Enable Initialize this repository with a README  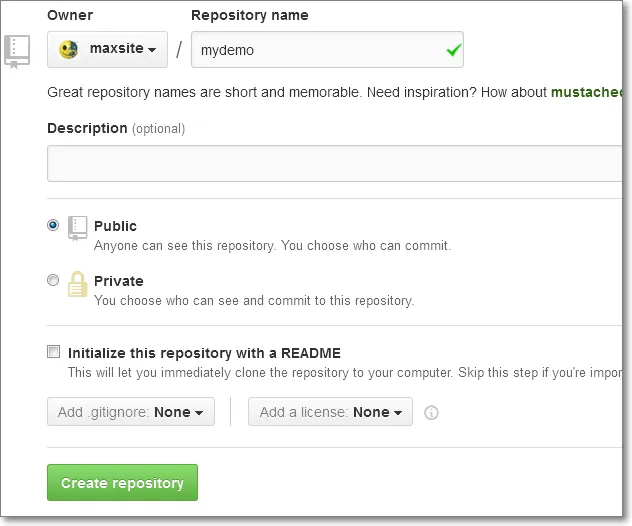(x=54, y=351)
